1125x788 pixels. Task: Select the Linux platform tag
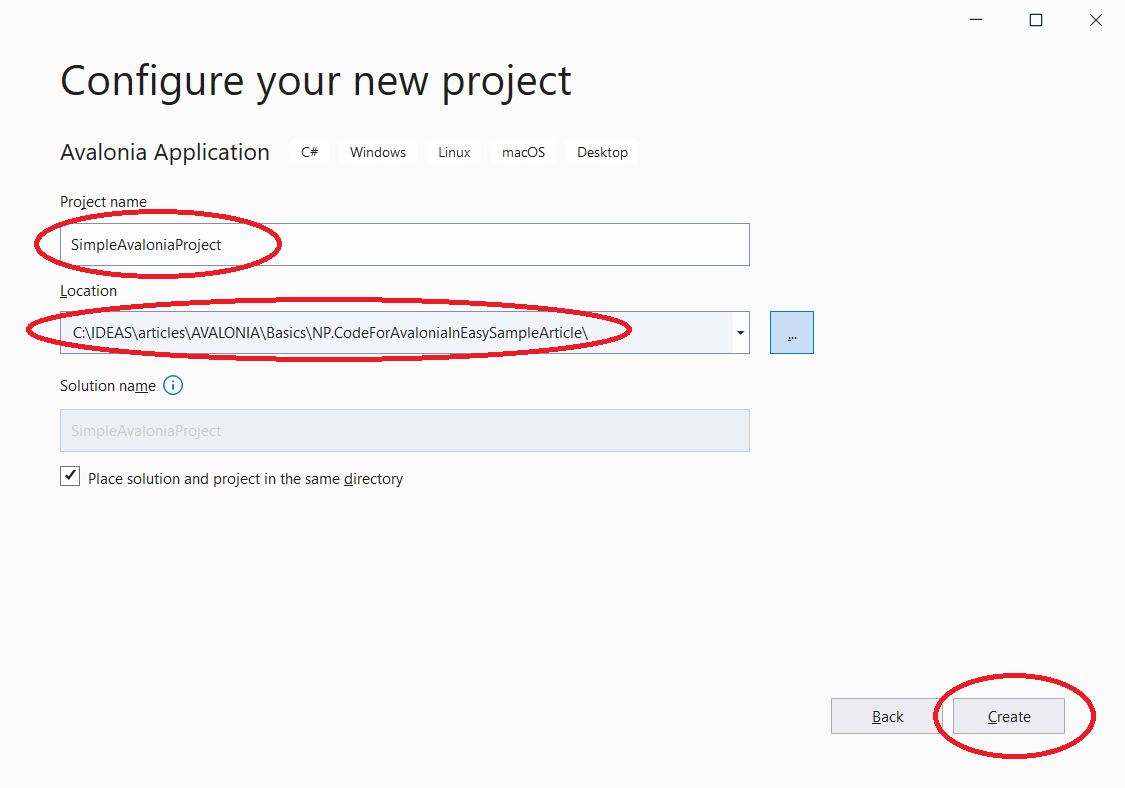[x=454, y=152]
